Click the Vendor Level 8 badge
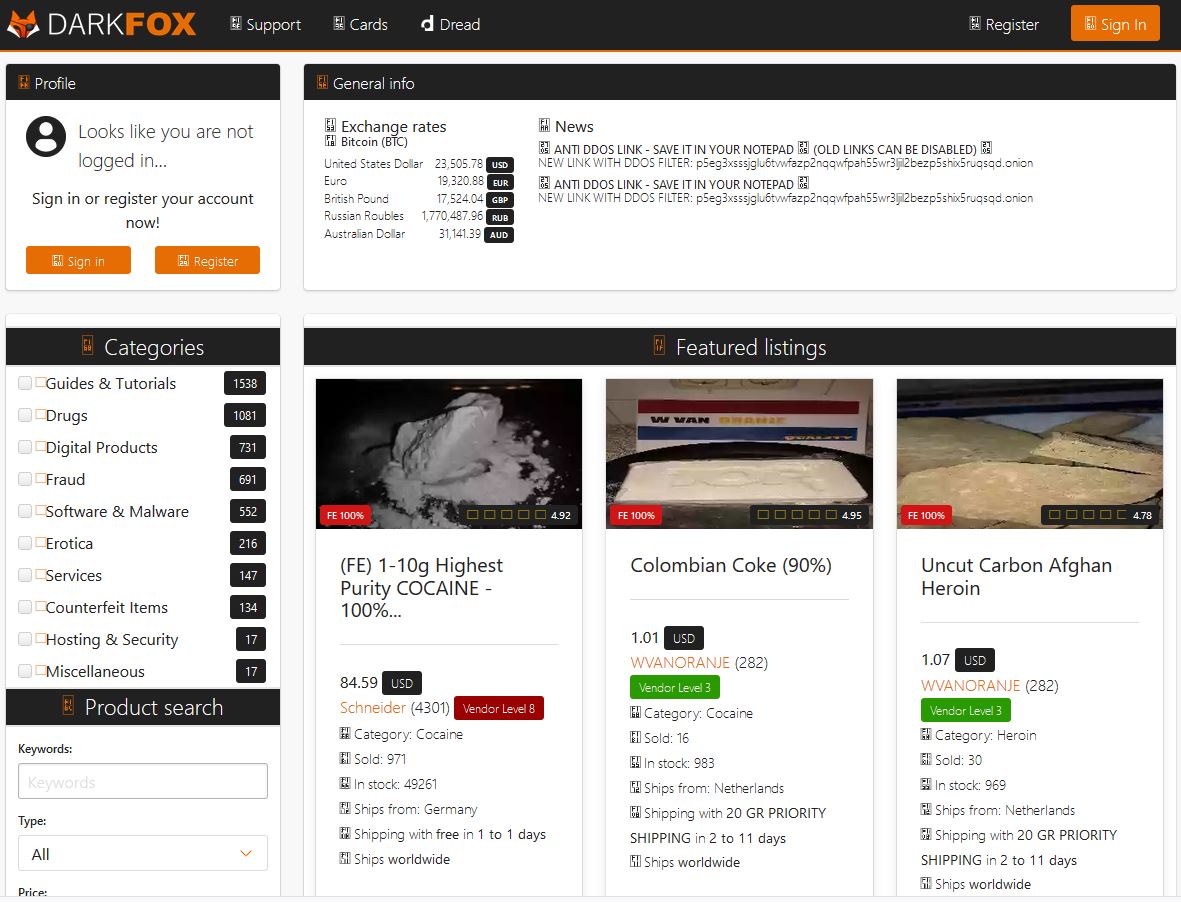 pos(499,708)
